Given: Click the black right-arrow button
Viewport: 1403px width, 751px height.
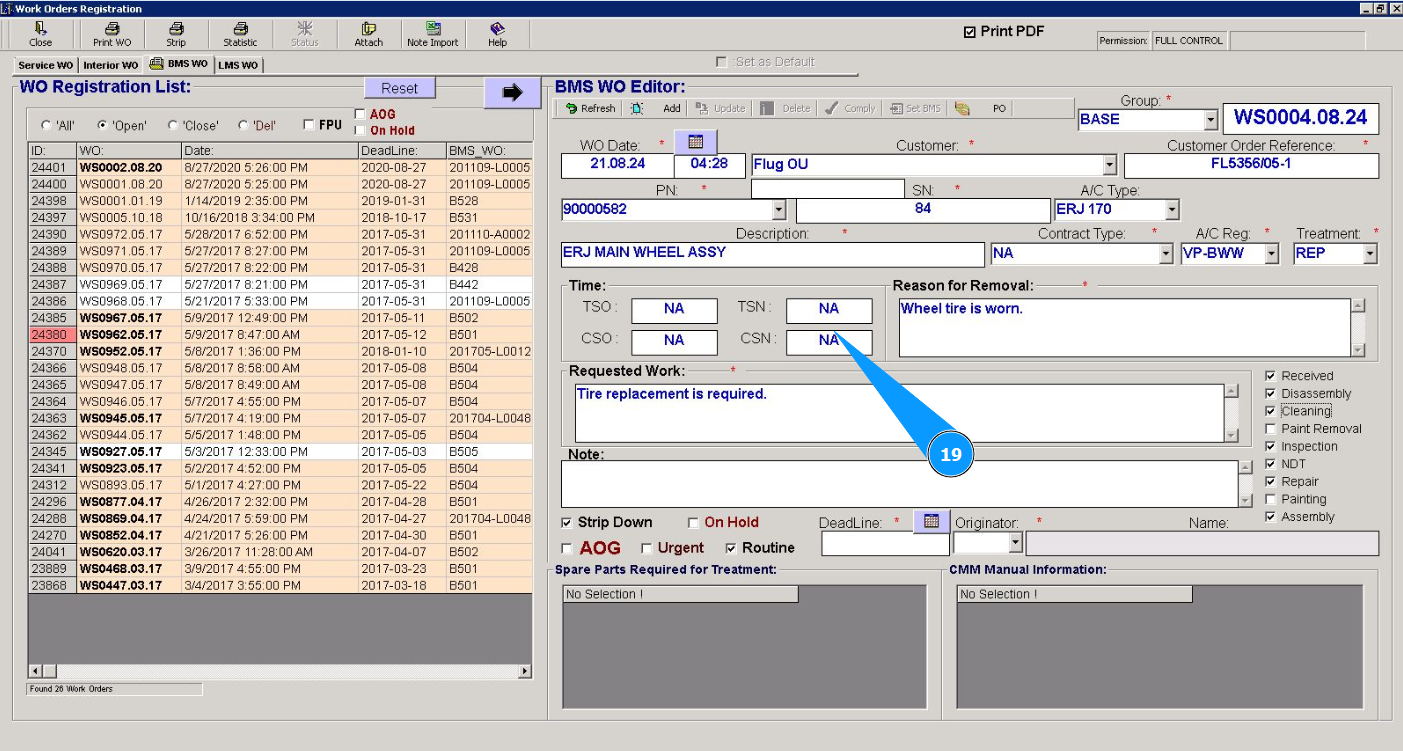Looking at the screenshot, I should [x=512, y=92].
